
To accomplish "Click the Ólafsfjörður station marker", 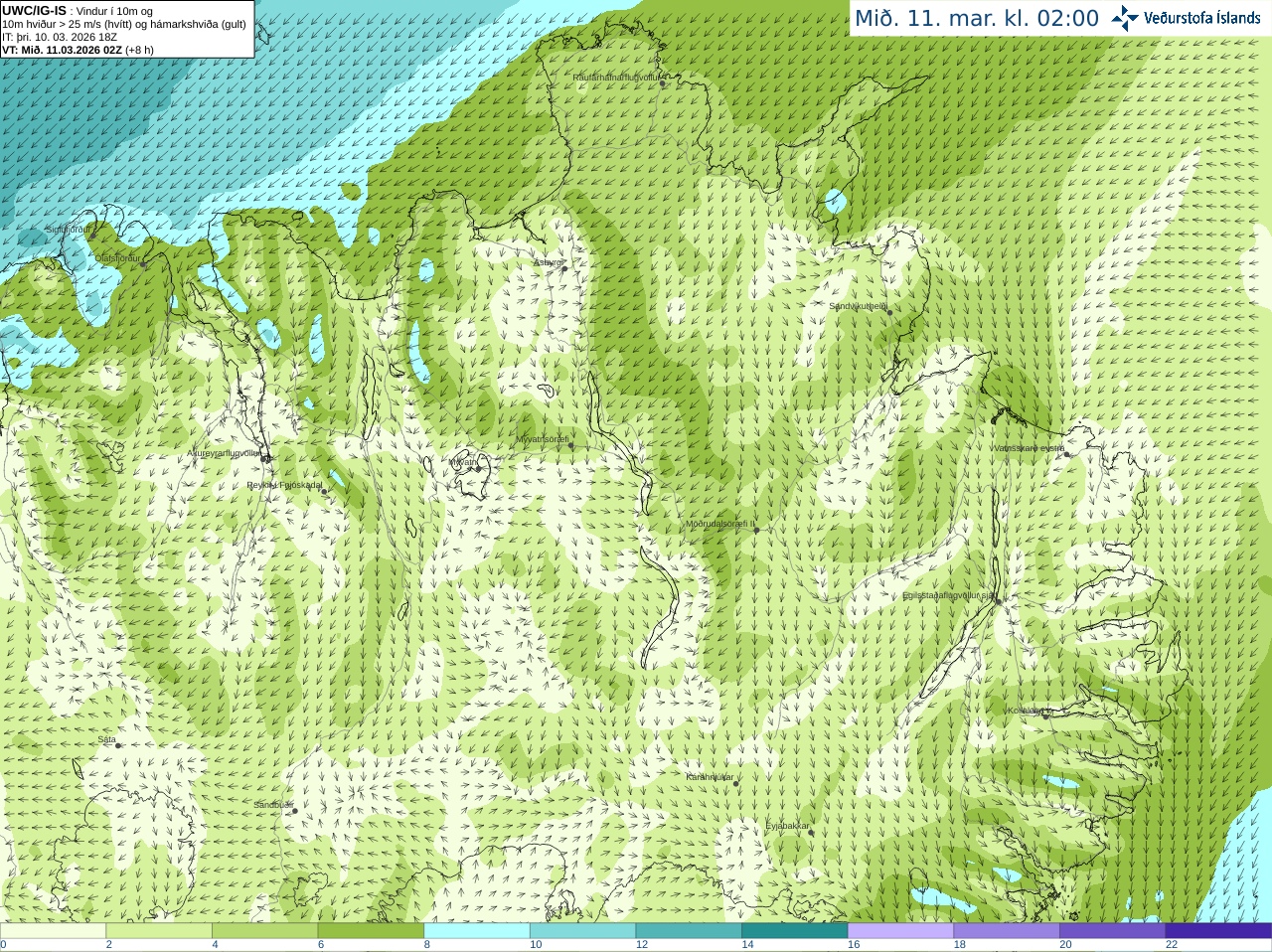I will point(143,264).
